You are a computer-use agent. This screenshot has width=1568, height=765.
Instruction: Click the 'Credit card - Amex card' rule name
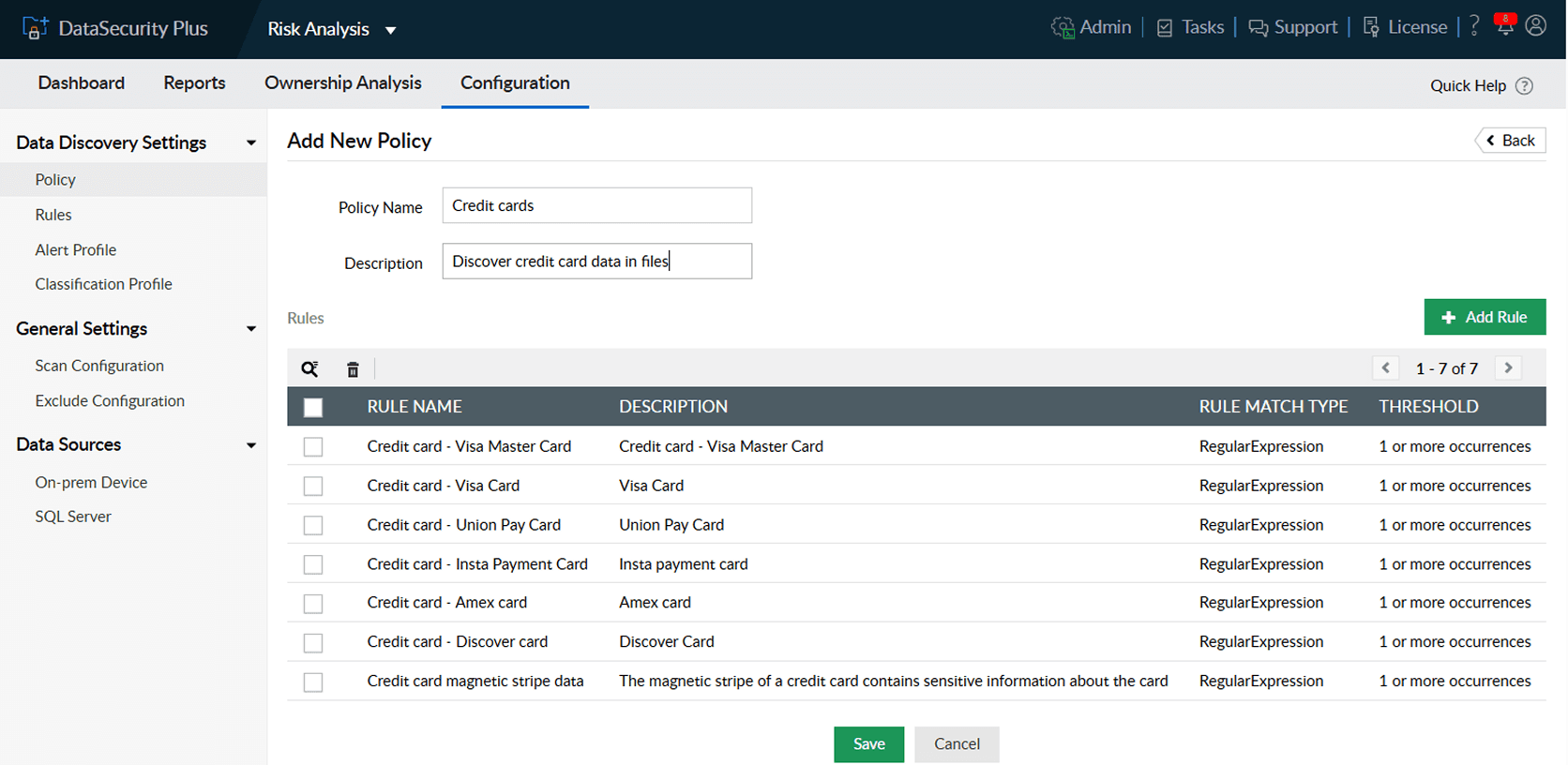(x=447, y=603)
